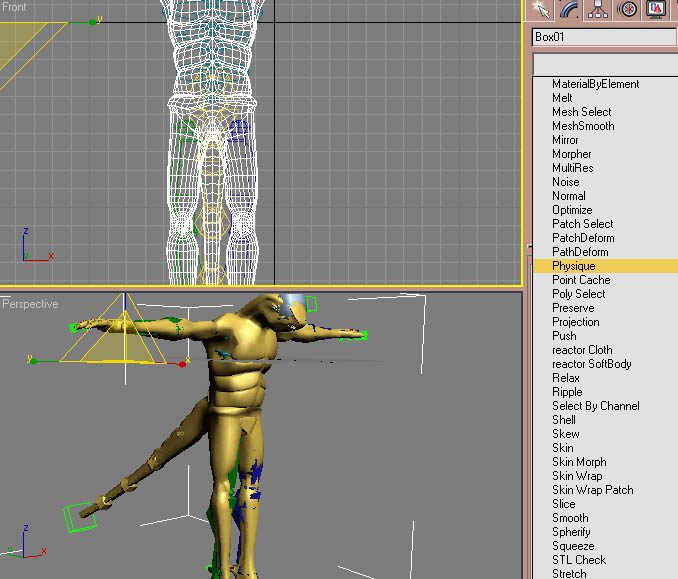678x579 pixels.
Task: Open the Motion panel wheel icon
Action: (x=628, y=10)
